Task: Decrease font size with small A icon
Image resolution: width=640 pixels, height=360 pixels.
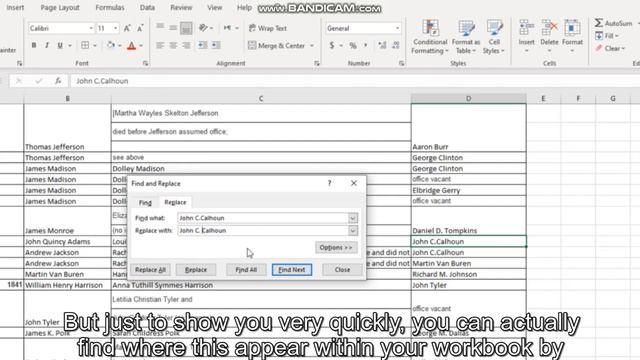Action: tap(140, 28)
